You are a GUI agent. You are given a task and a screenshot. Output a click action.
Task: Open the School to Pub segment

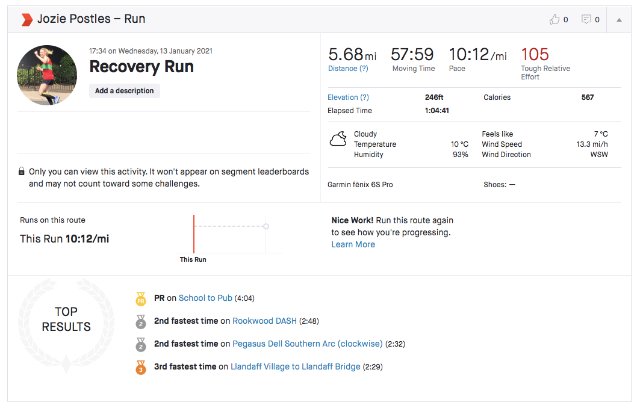pos(205,298)
